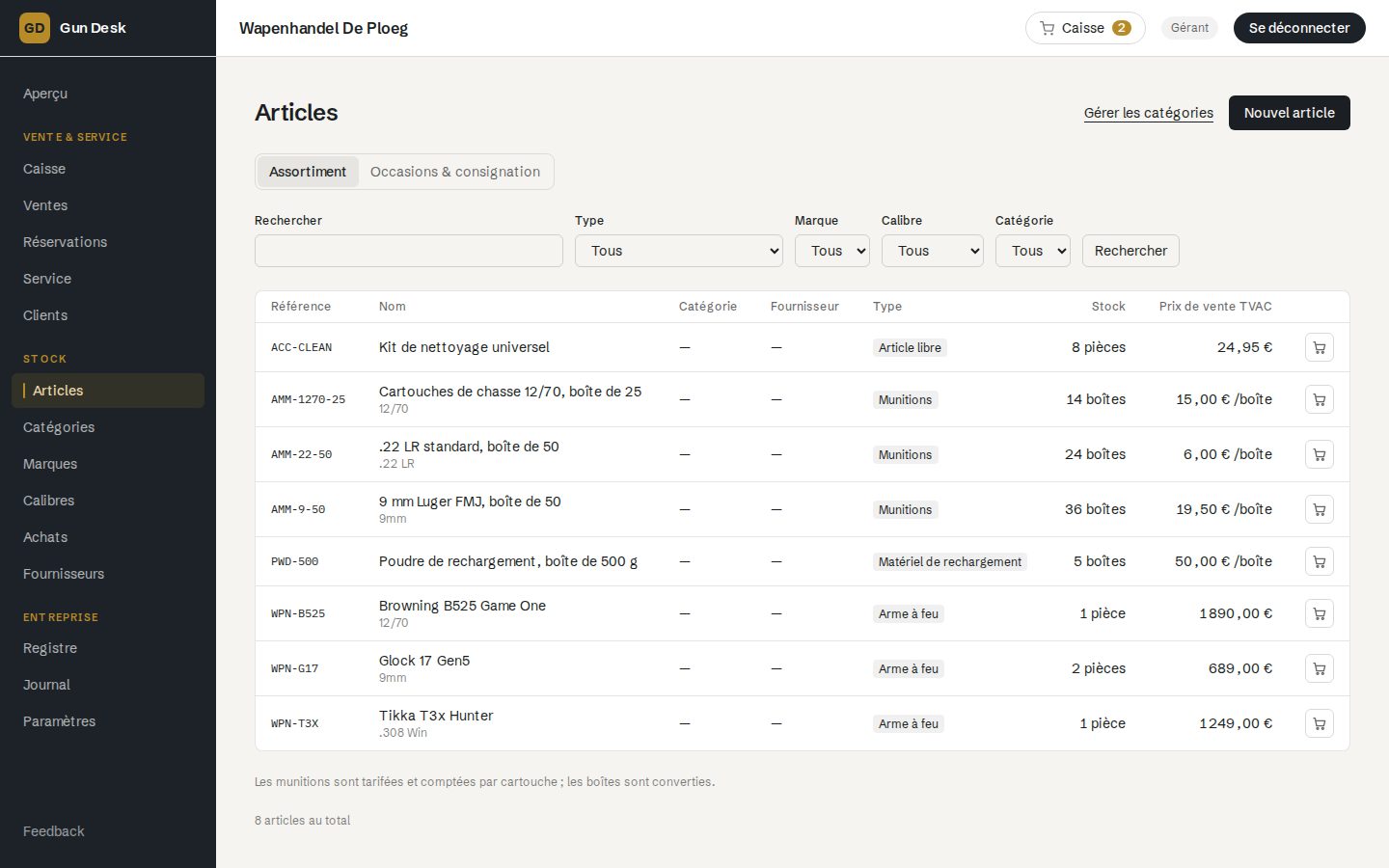Click the AMM-1270-25 reference cell
Viewport: 1389px width, 868px height.
(x=308, y=399)
